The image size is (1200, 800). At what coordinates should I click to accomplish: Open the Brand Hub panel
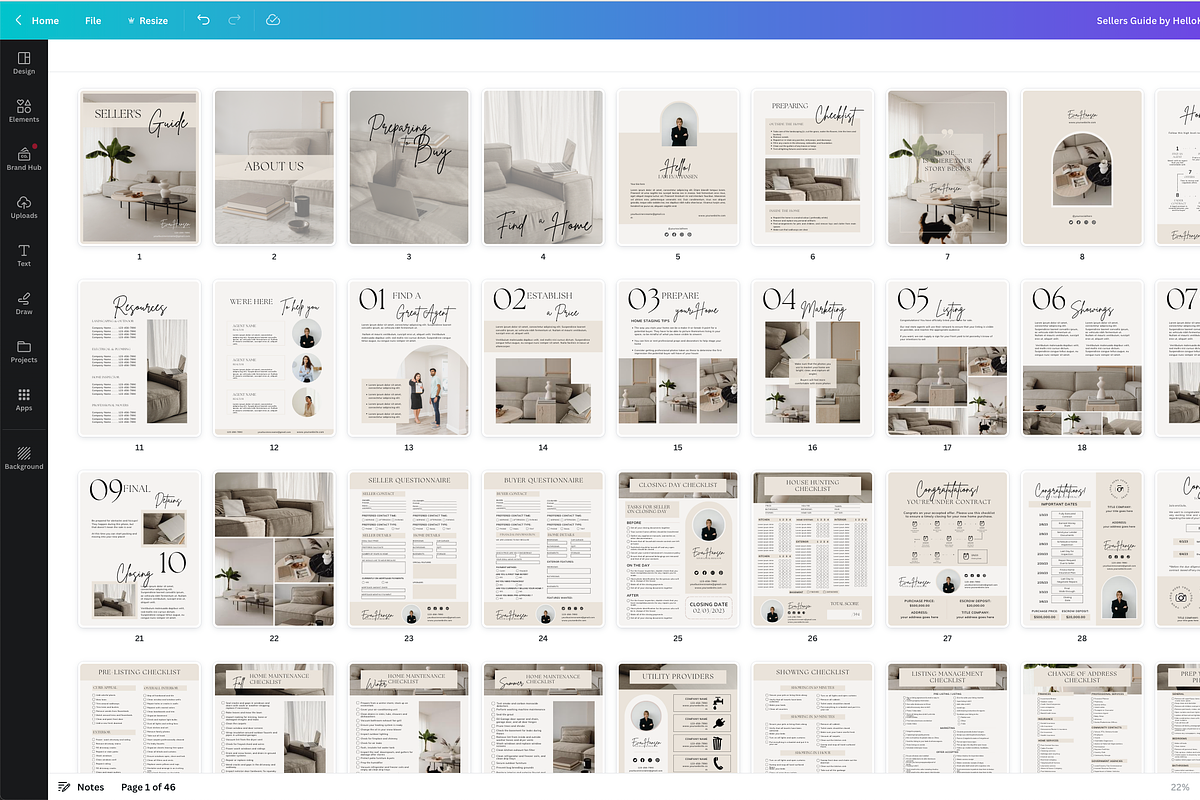(x=24, y=159)
